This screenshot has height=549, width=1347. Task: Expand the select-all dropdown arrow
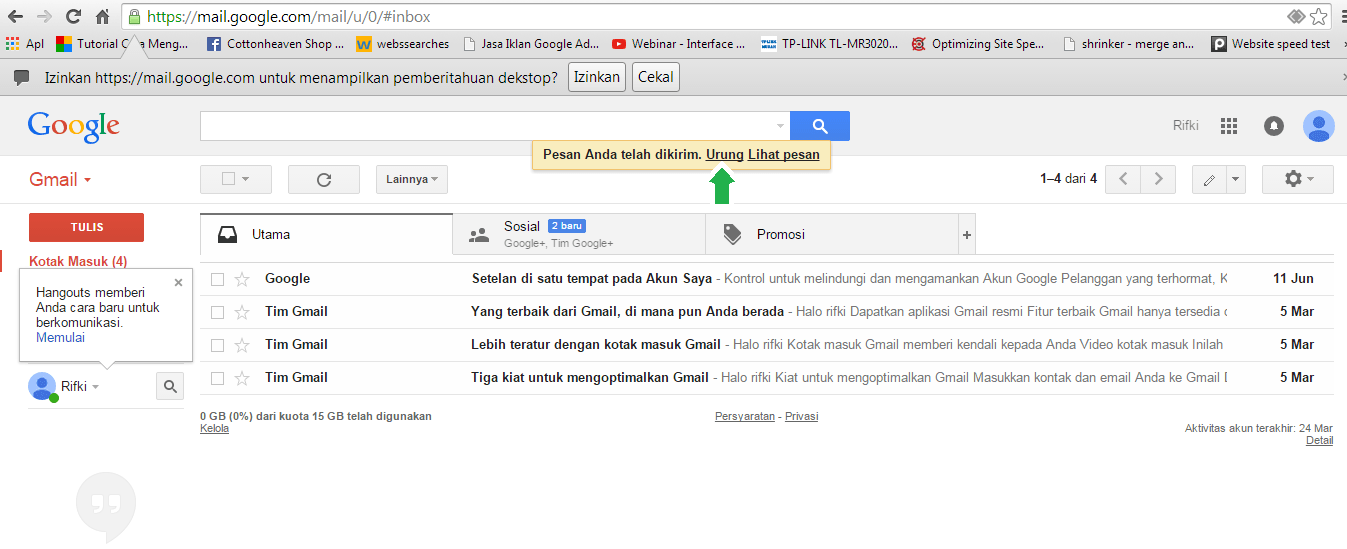click(245, 180)
